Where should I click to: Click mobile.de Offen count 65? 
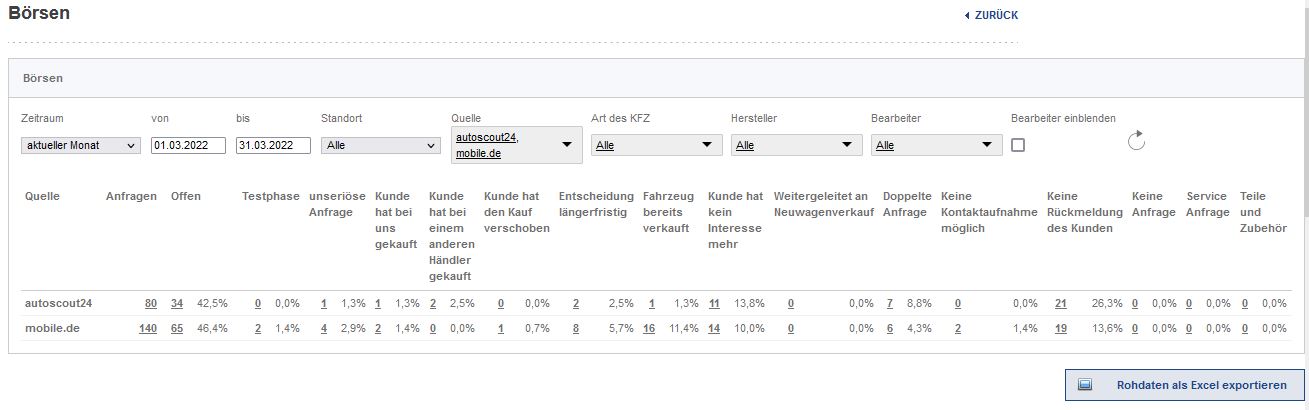[x=177, y=328]
